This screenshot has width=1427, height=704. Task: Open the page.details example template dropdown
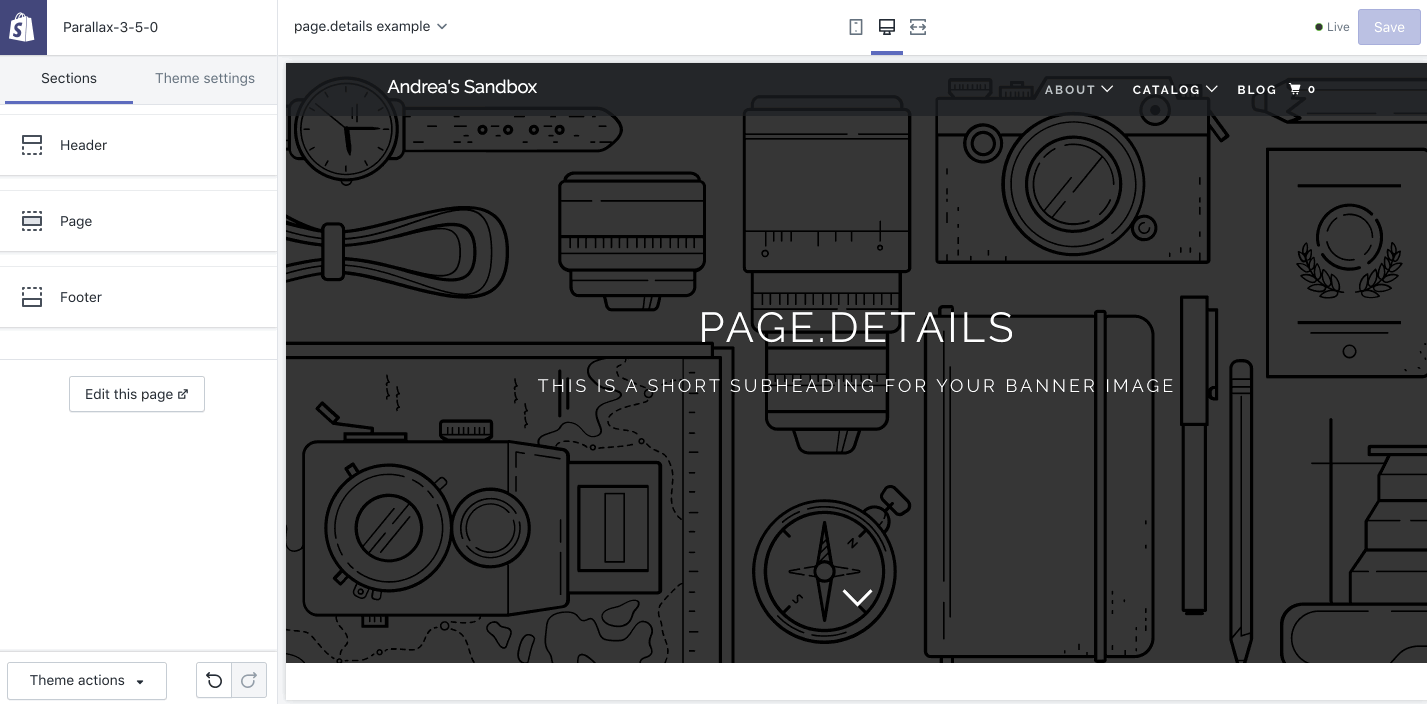(370, 27)
